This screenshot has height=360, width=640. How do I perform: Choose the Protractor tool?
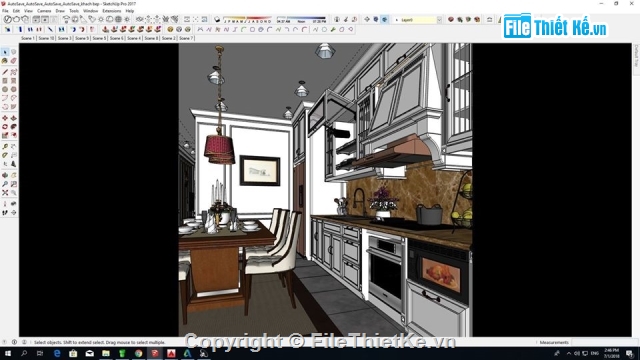click(5, 155)
